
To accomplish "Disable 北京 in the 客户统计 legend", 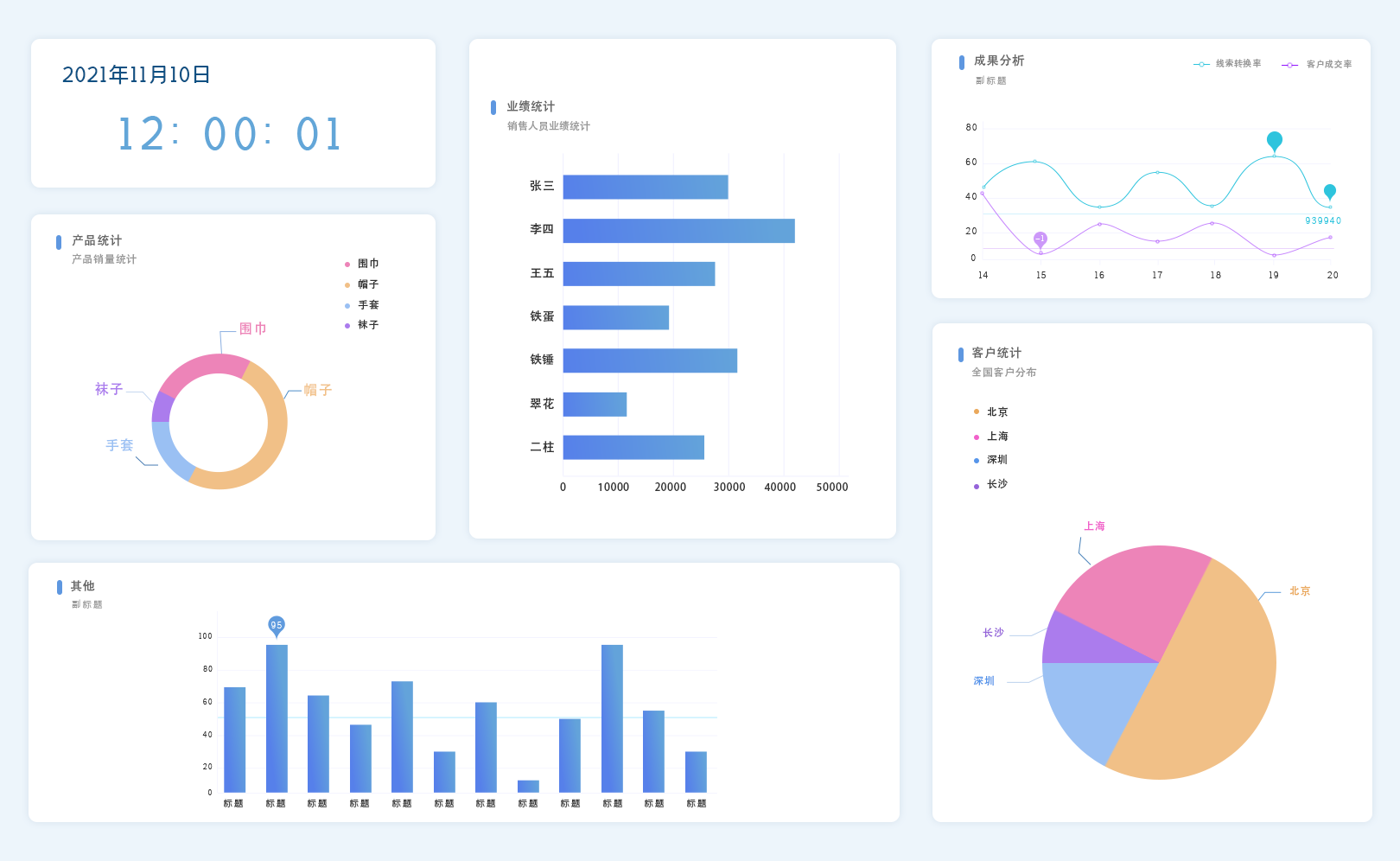I will 991,412.
